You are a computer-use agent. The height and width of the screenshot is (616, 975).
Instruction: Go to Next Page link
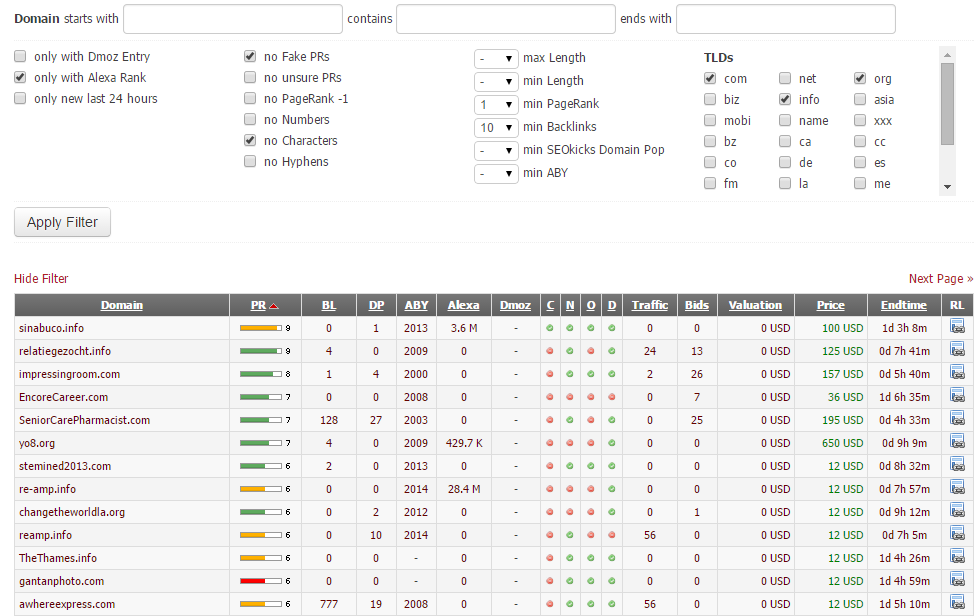[x=941, y=278]
